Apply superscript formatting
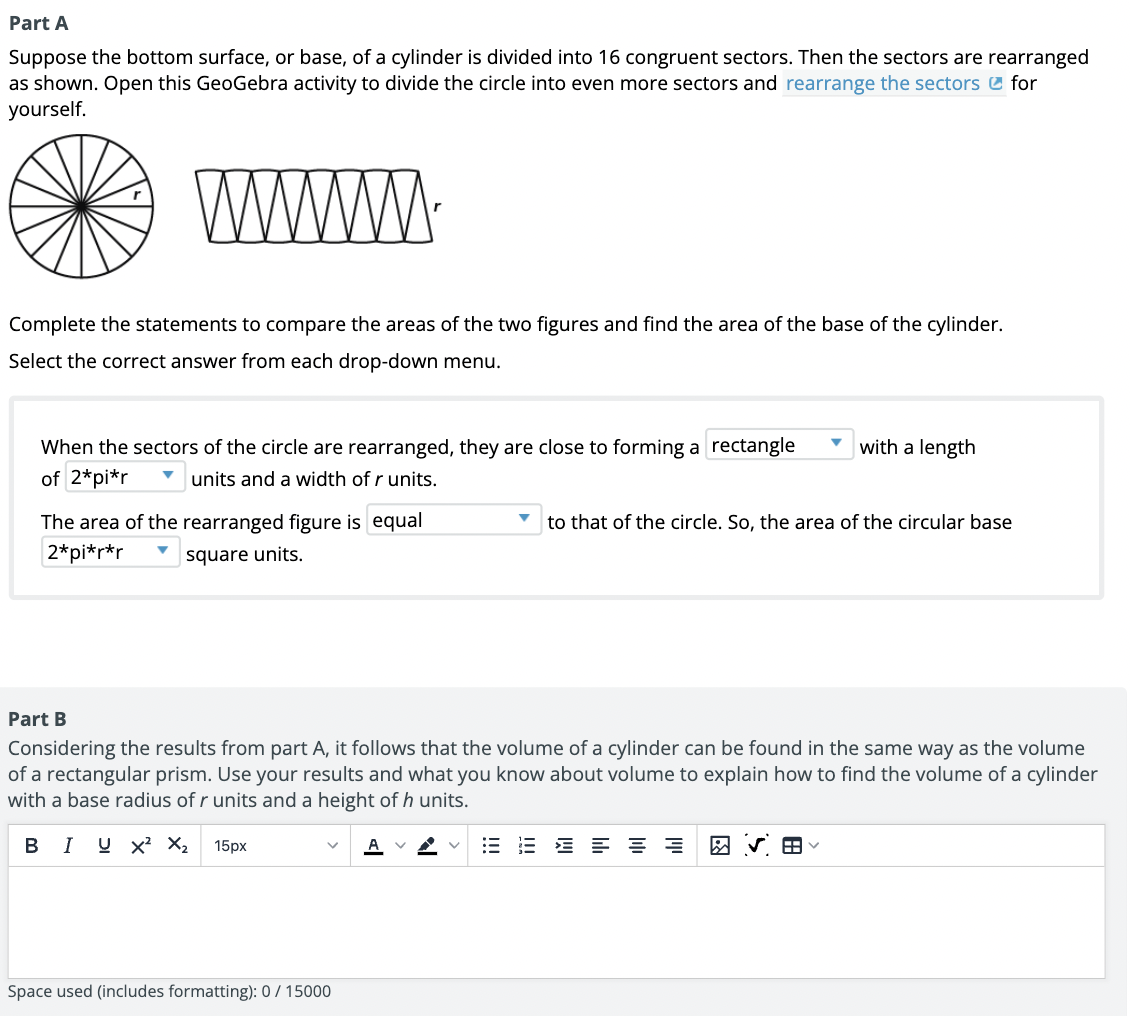Image resolution: width=1130 pixels, height=1016 pixels. point(139,845)
